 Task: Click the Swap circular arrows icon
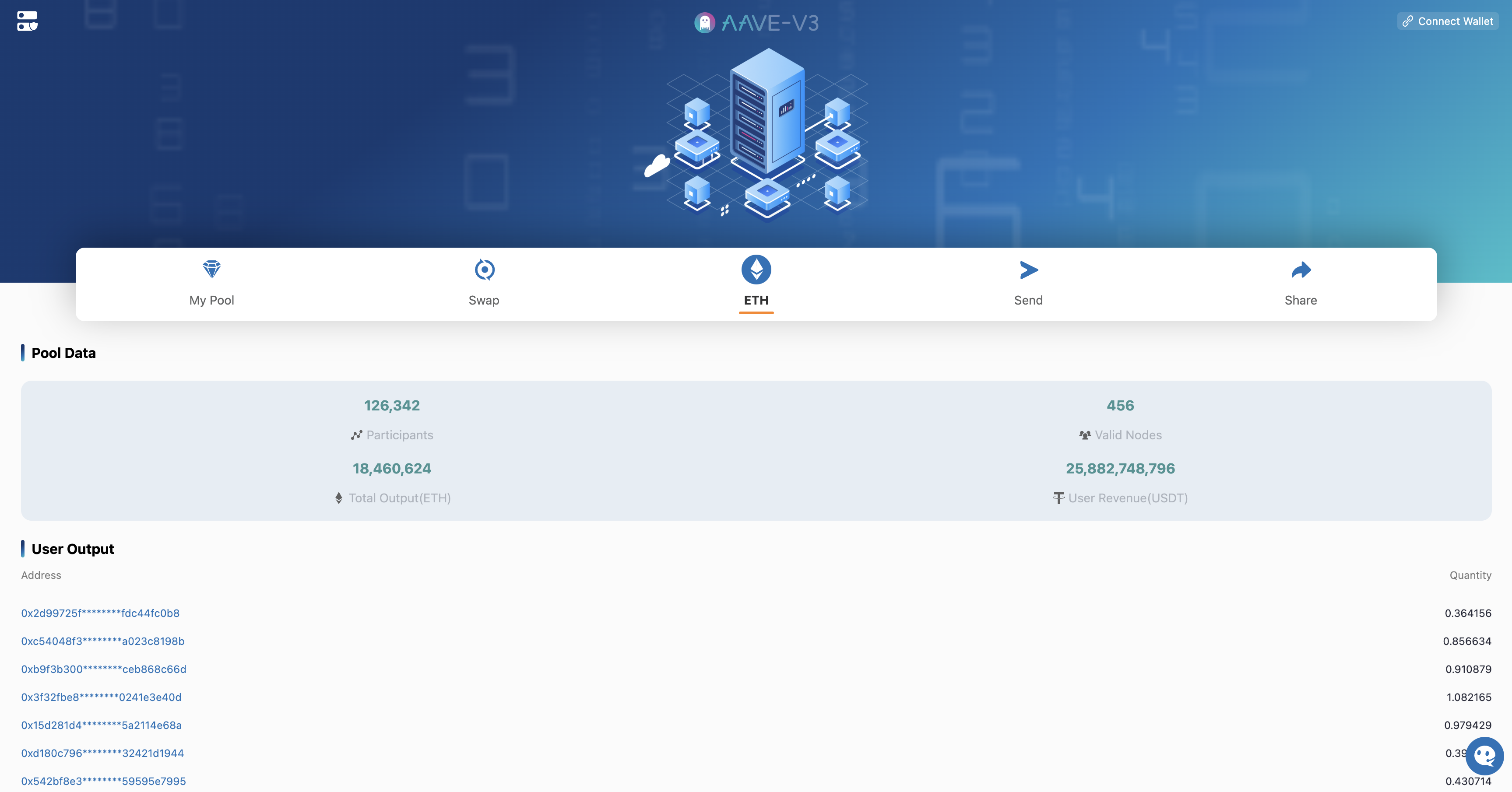[484, 269]
